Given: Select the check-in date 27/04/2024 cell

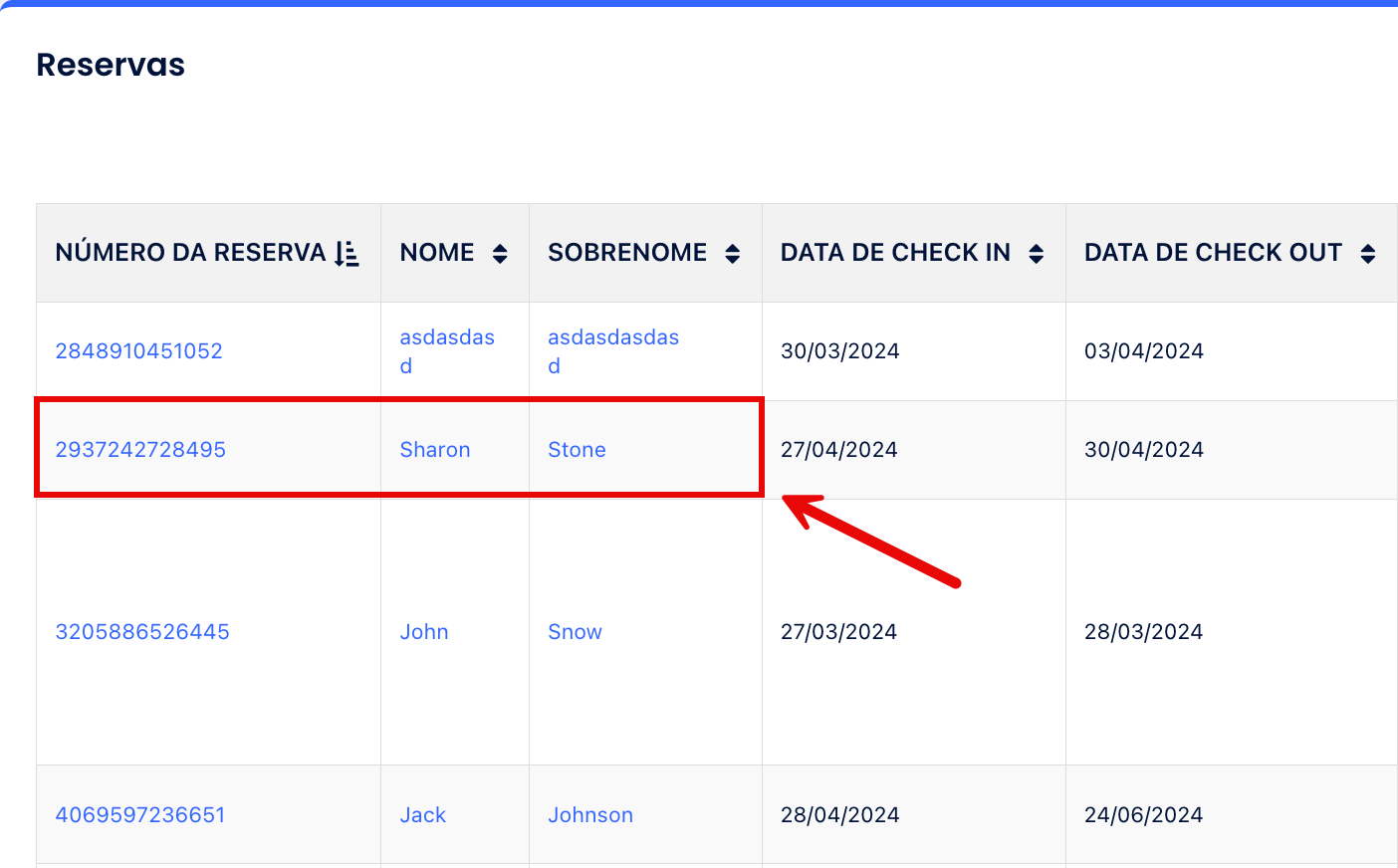Looking at the screenshot, I should pyautogui.click(x=838, y=450).
